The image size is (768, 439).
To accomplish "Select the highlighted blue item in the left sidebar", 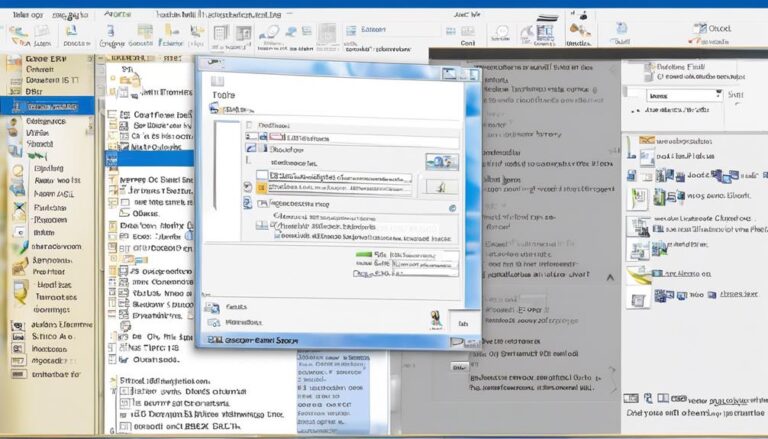I will coord(48,105).
